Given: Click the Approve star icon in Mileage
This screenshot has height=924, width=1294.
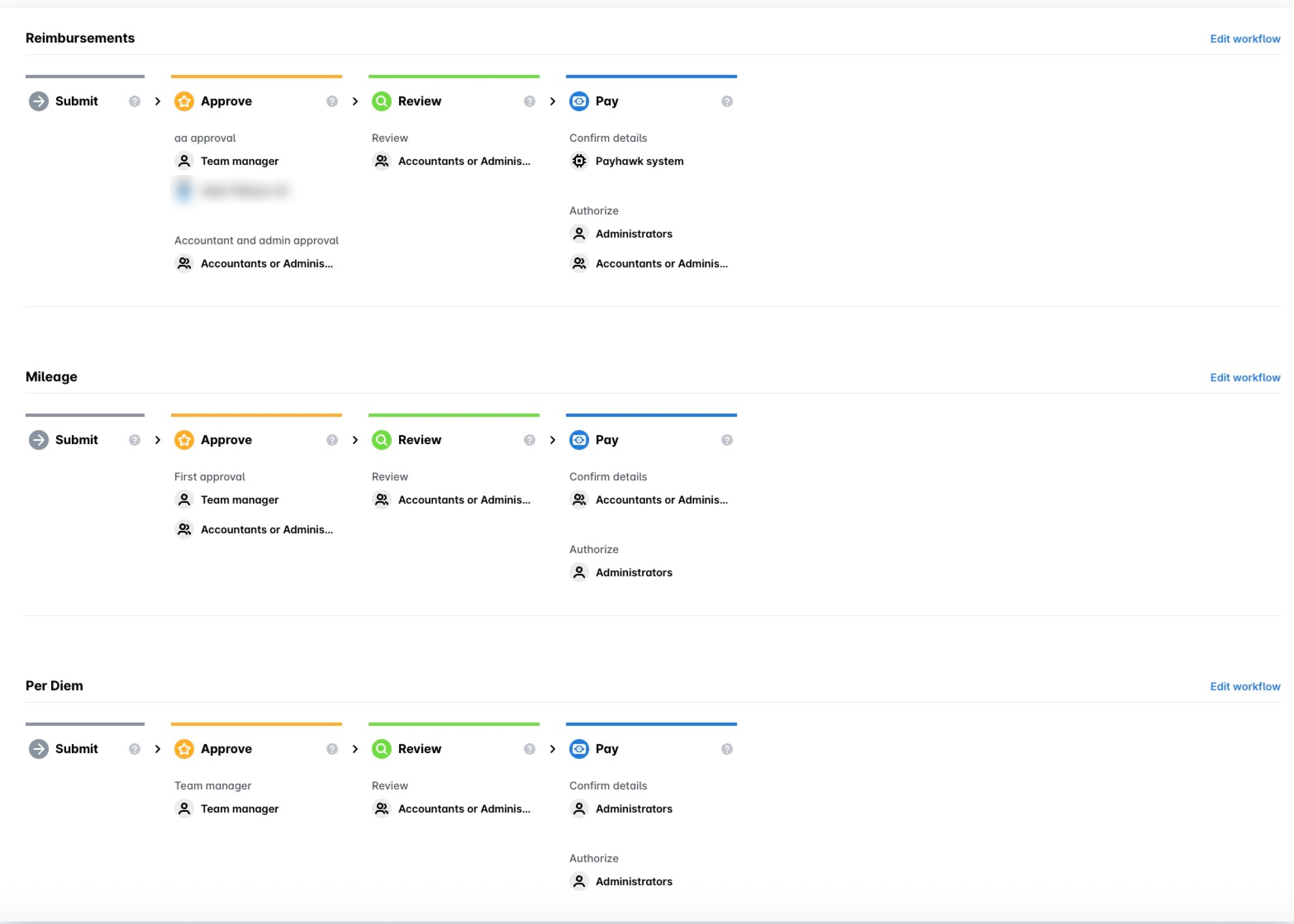Looking at the screenshot, I should 184,440.
